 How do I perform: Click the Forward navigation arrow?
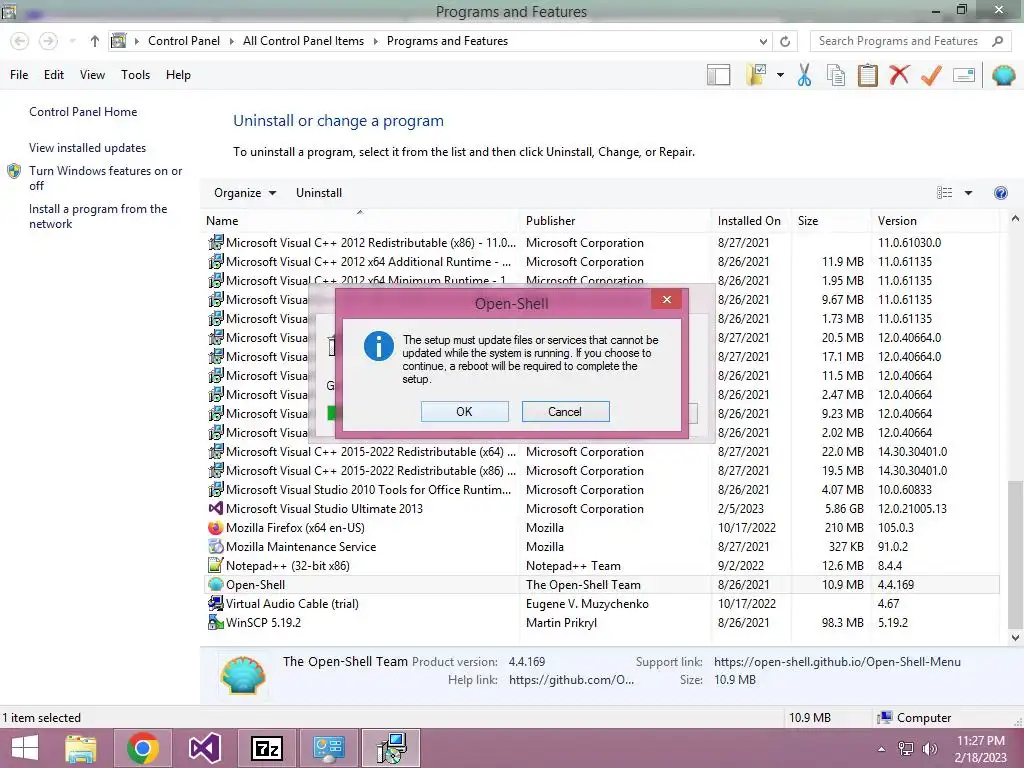pyautogui.click(x=48, y=41)
